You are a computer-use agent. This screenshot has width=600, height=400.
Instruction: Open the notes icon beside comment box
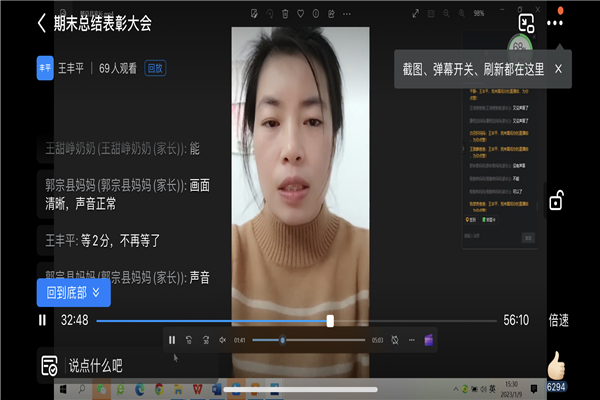pos(49,365)
